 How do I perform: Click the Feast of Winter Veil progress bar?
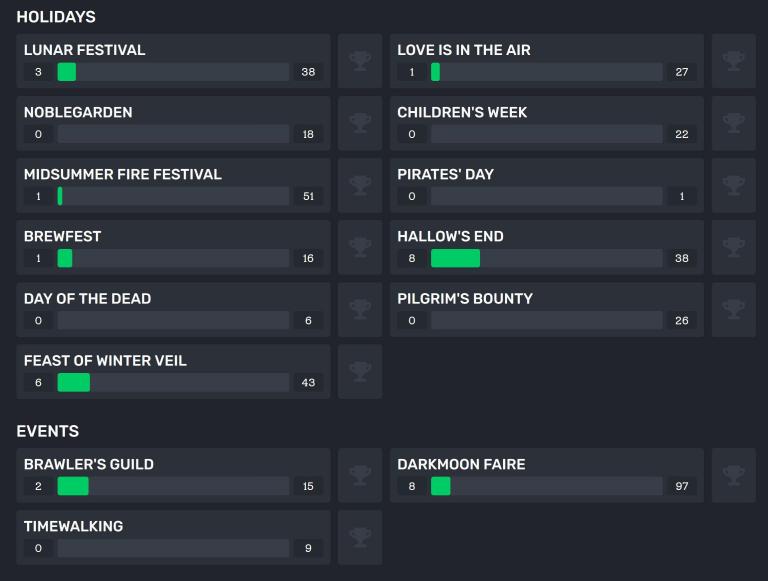[x=173, y=383]
